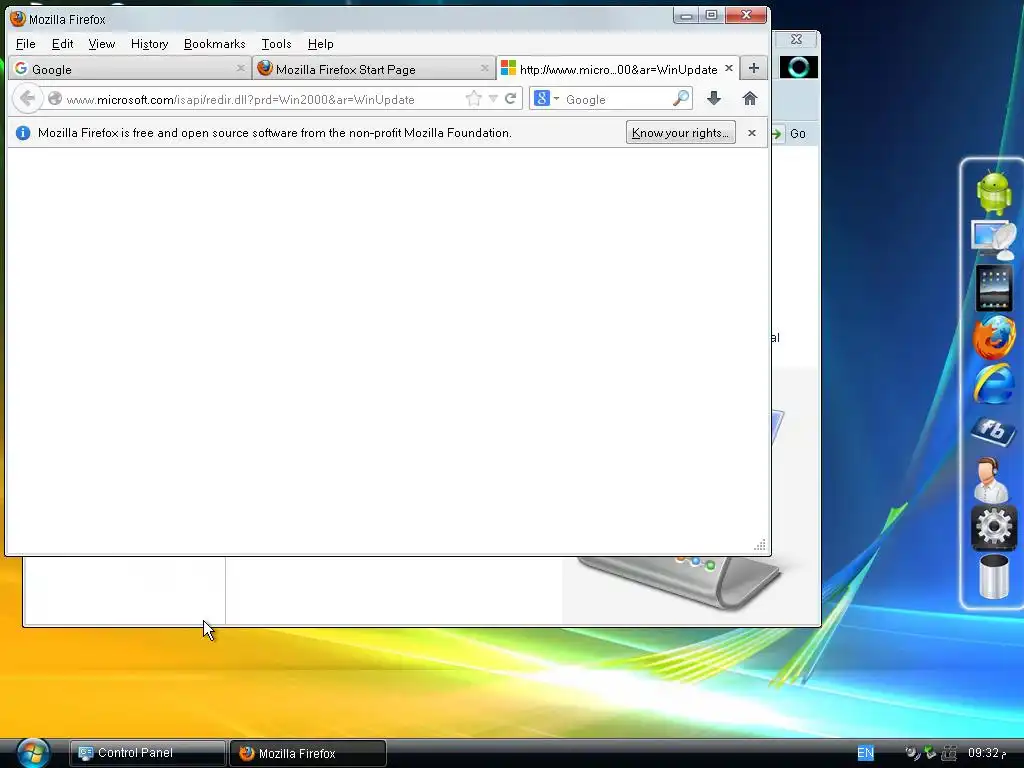This screenshot has width=1024, height=768.
Task: Dismiss the Mozilla Foundation info bar
Action: 752,133
